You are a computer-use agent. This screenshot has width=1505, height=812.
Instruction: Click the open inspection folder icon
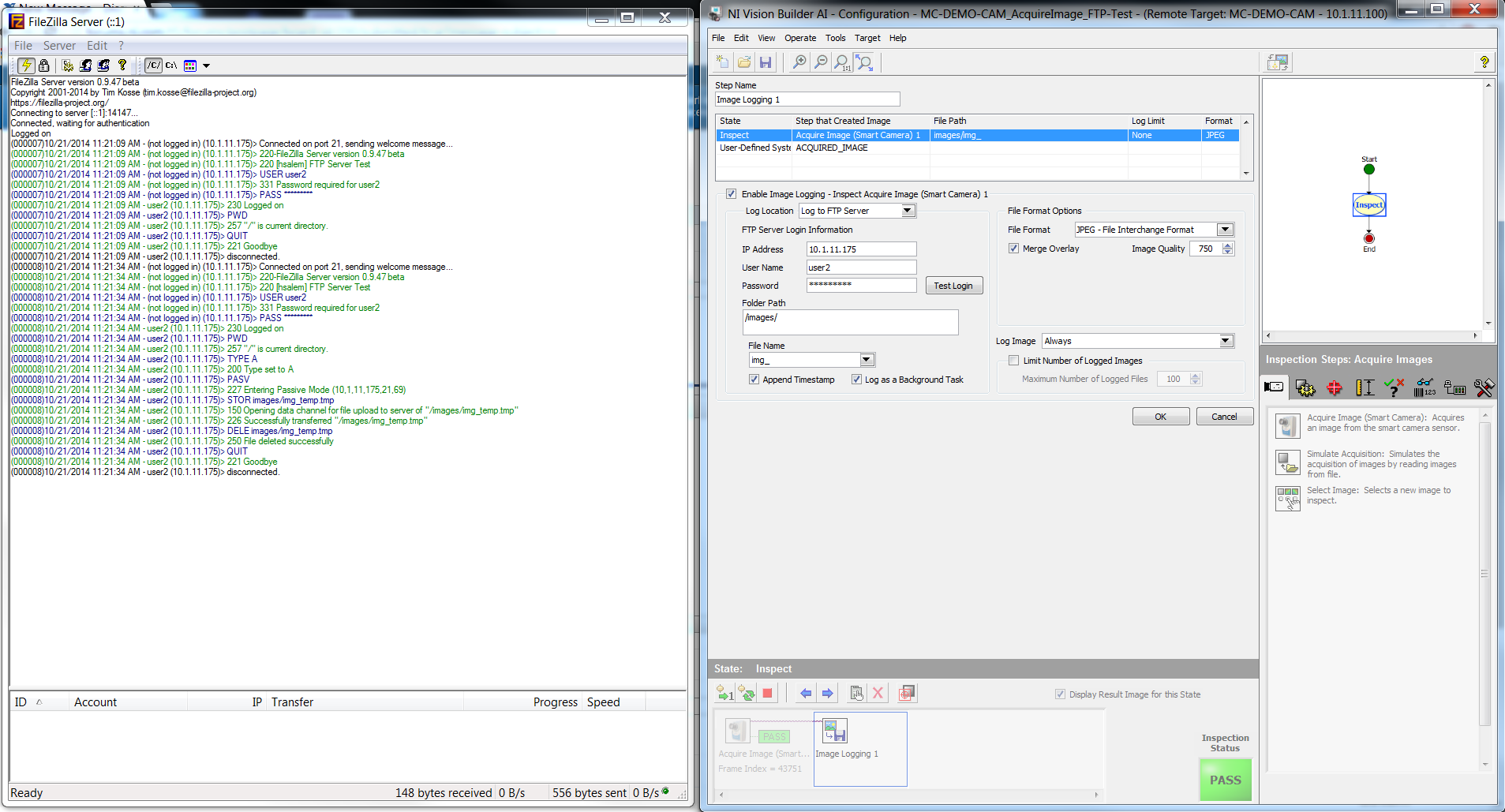click(x=744, y=62)
